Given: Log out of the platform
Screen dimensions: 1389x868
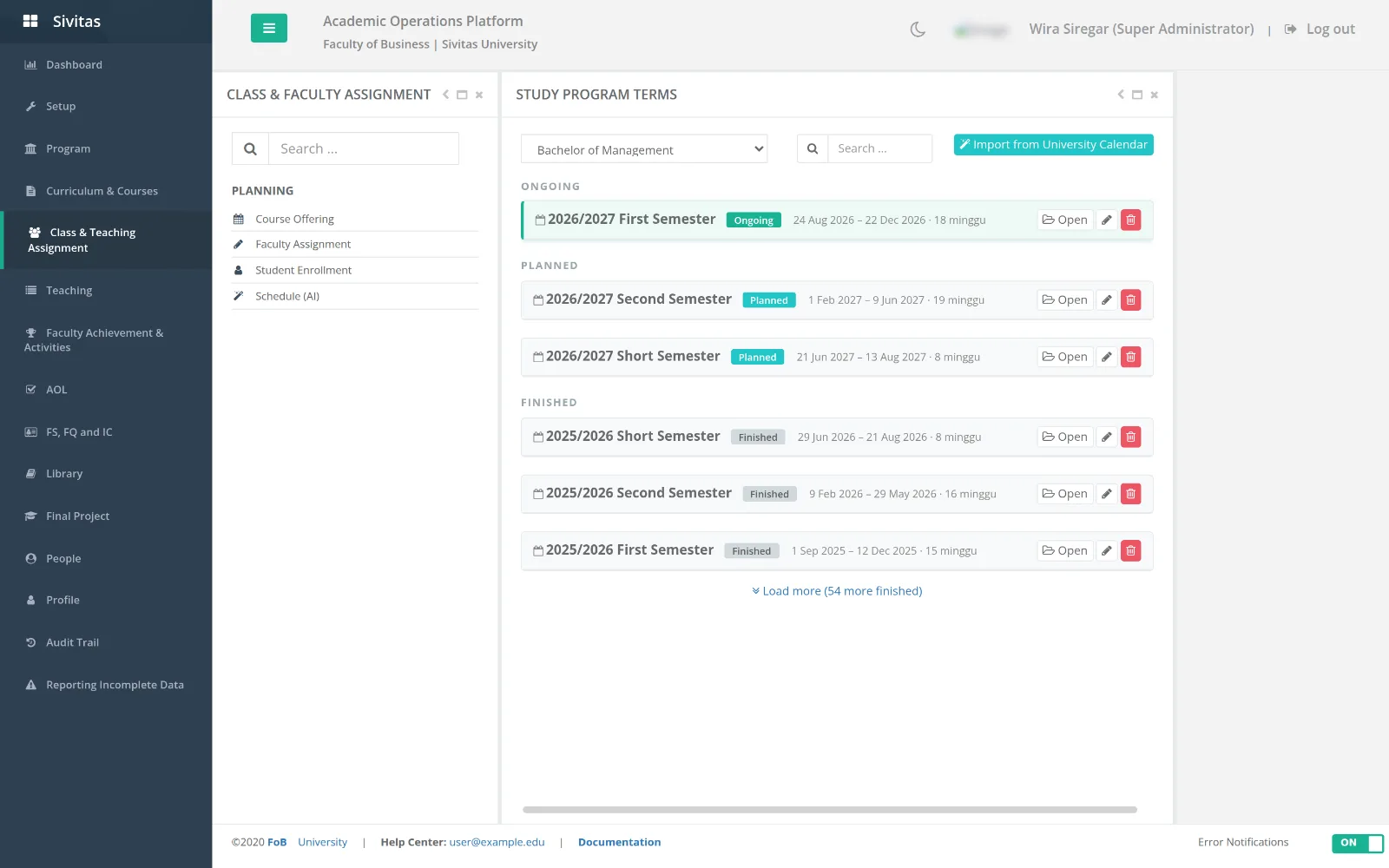Looking at the screenshot, I should [1320, 30].
